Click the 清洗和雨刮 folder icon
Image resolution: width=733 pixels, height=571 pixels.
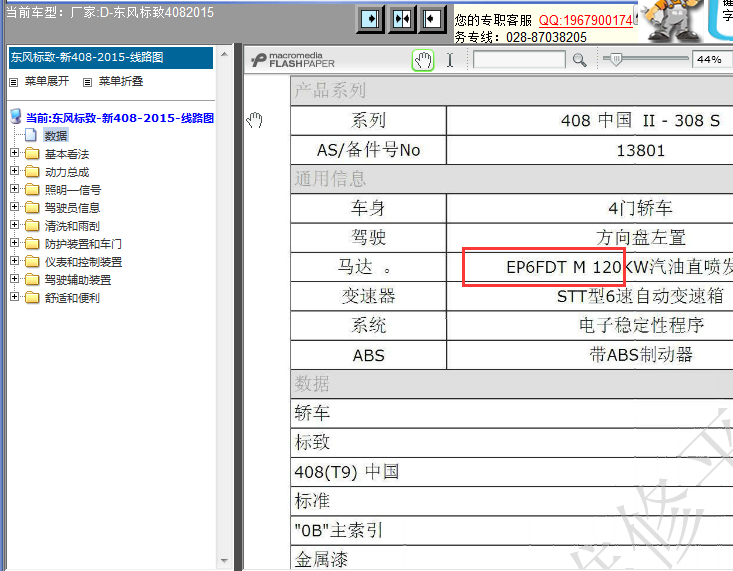pyautogui.click(x=32, y=225)
